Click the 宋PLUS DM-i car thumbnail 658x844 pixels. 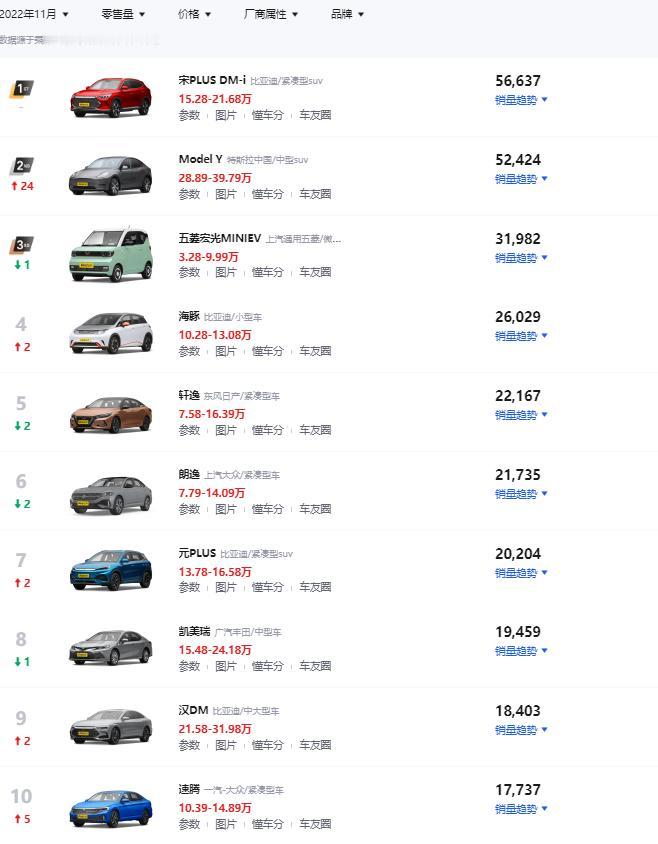tap(110, 97)
